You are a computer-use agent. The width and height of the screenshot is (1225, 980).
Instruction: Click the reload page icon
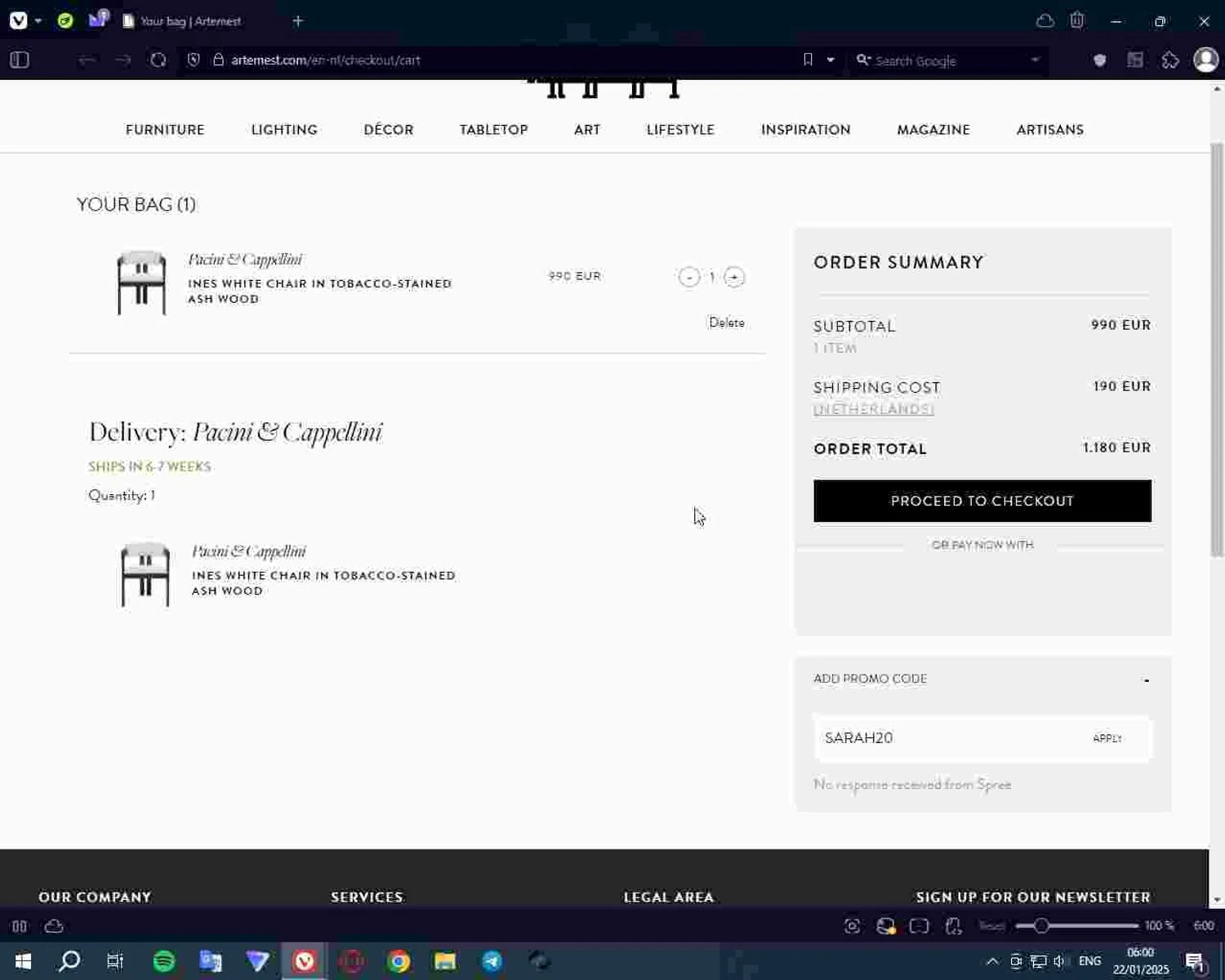[158, 60]
